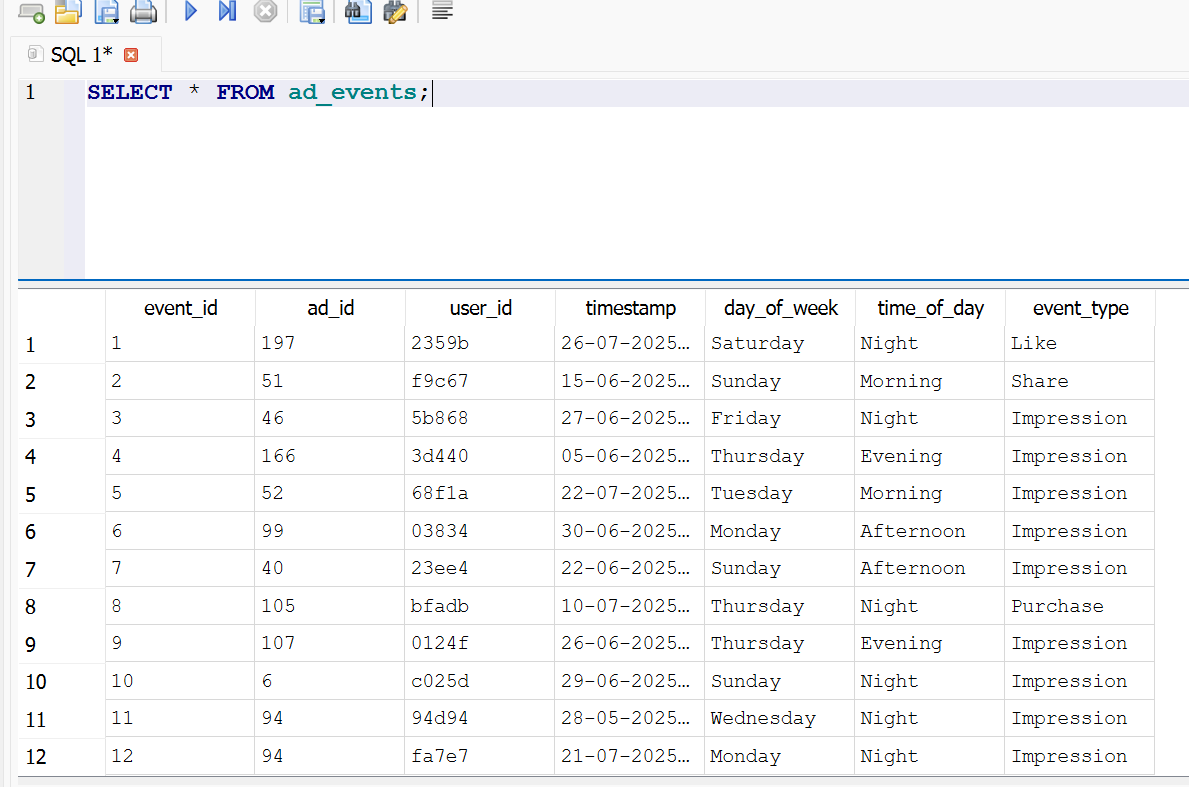This screenshot has width=1189, height=787.
Task: Open a new SQL tab
Action: pos(31,12)
